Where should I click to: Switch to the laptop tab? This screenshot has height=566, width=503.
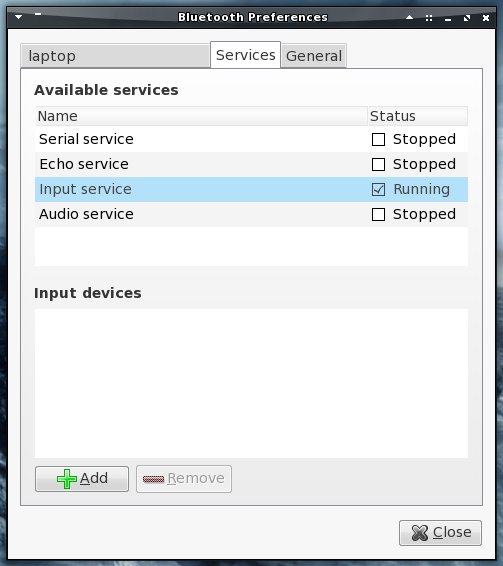click(x=115, y=56)
